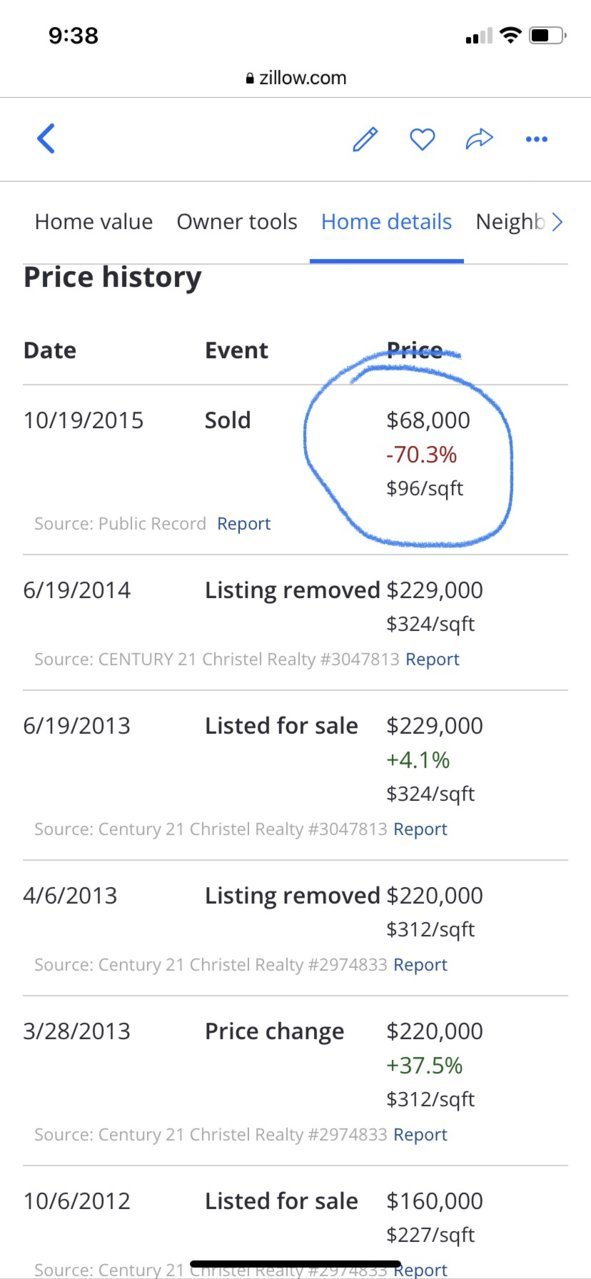Image resolution: width=591 pixels, height=1279 pixels.
Task: Select the Home details tab
Action: click(386, 222)
